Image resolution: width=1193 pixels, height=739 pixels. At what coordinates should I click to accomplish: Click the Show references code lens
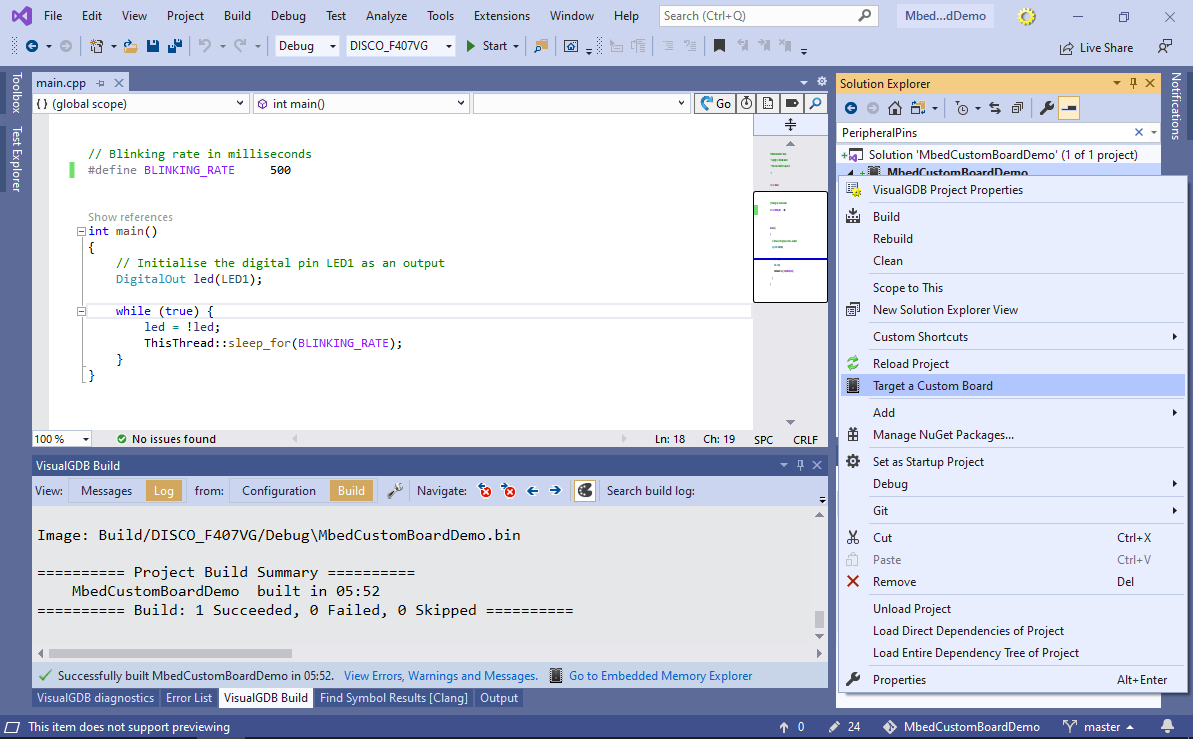[x=130, y=217]
